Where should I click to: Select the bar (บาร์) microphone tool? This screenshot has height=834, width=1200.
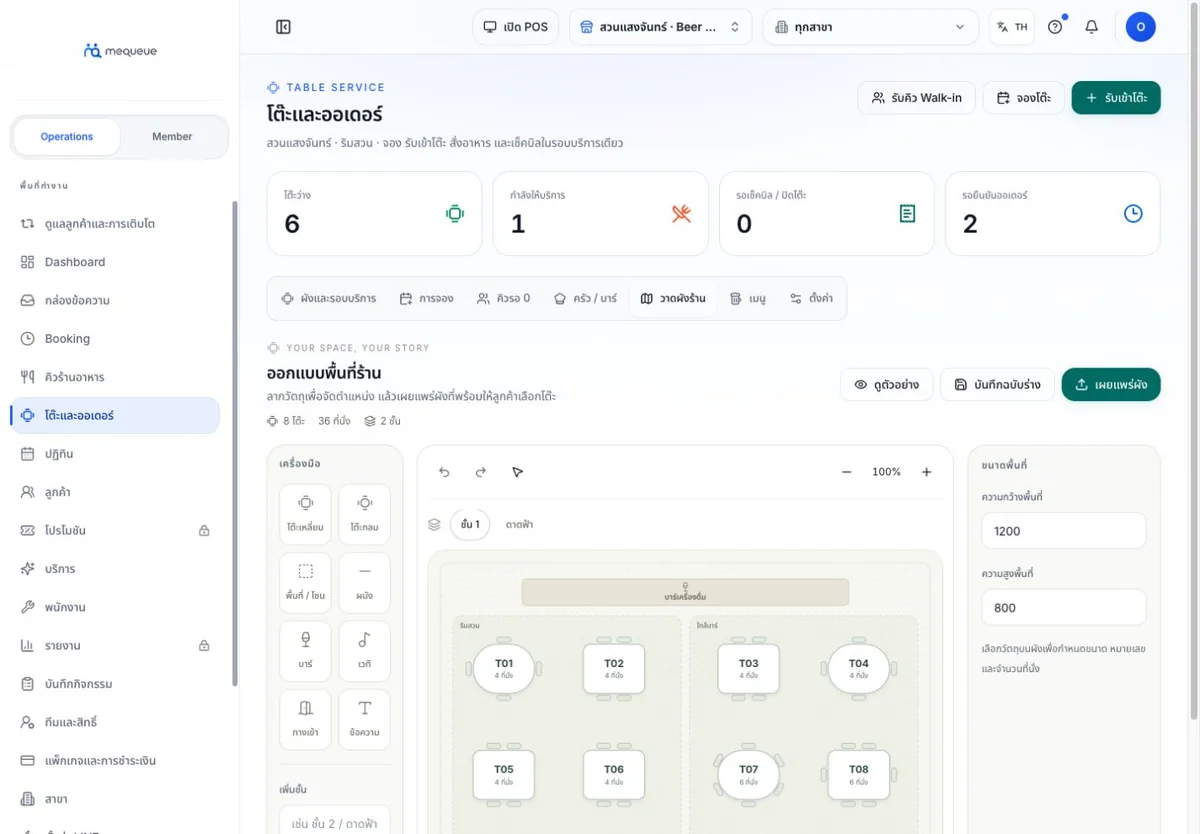tap(306, 650)
